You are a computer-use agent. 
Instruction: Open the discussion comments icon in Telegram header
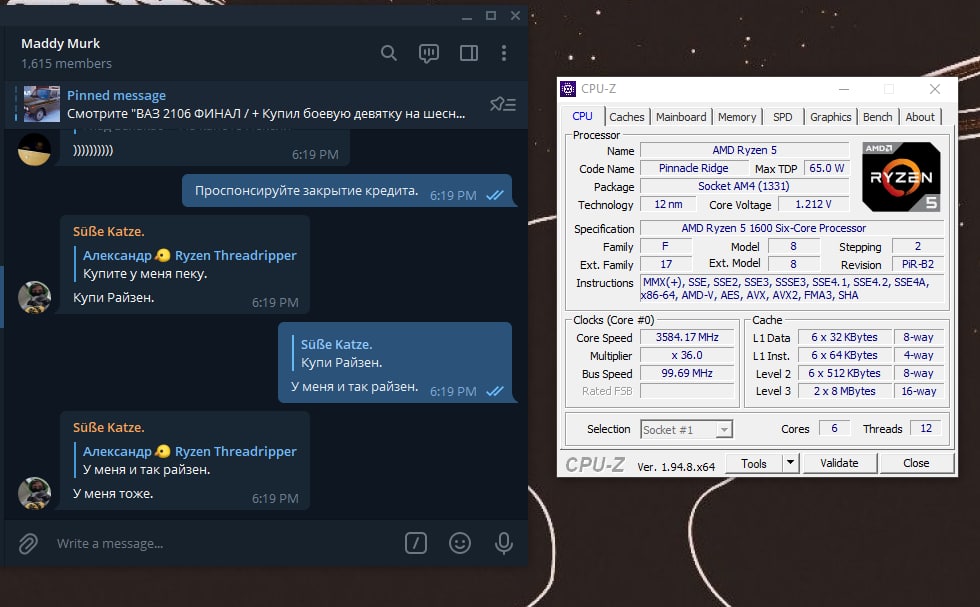click(x=429, y=54)
